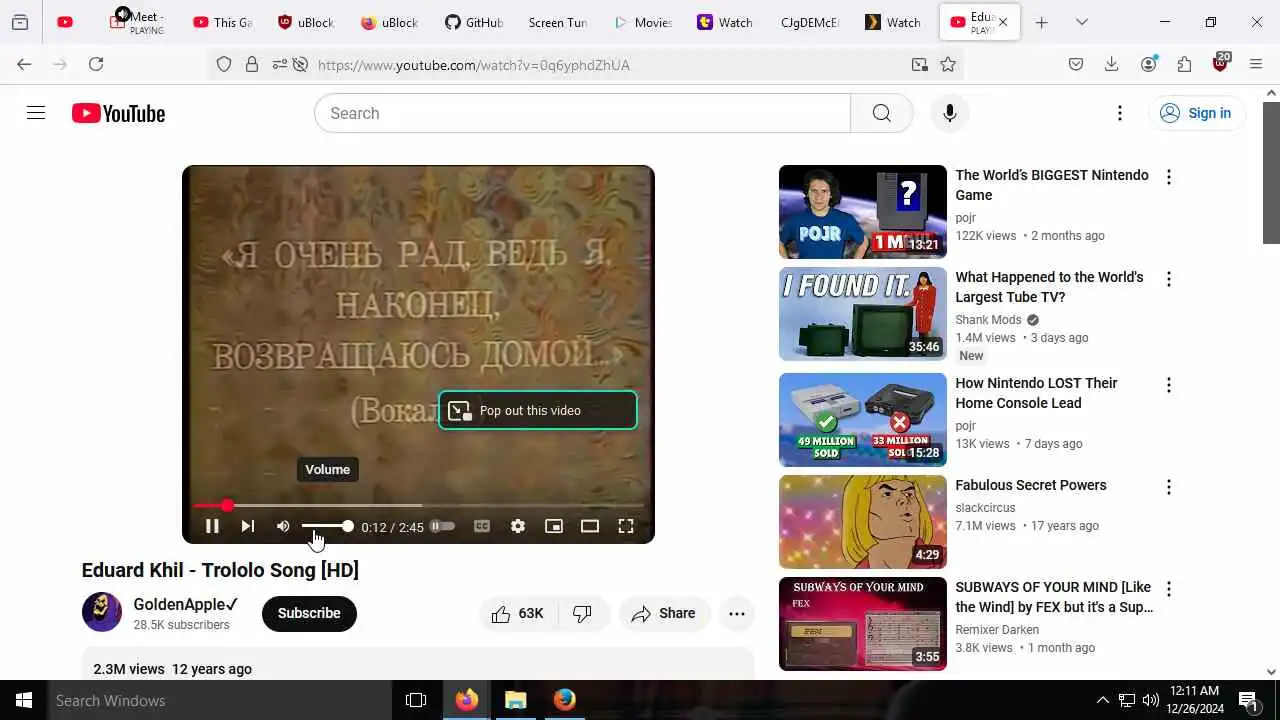
Task: Open Firefox downloads panel
Action: (1111, 64)
